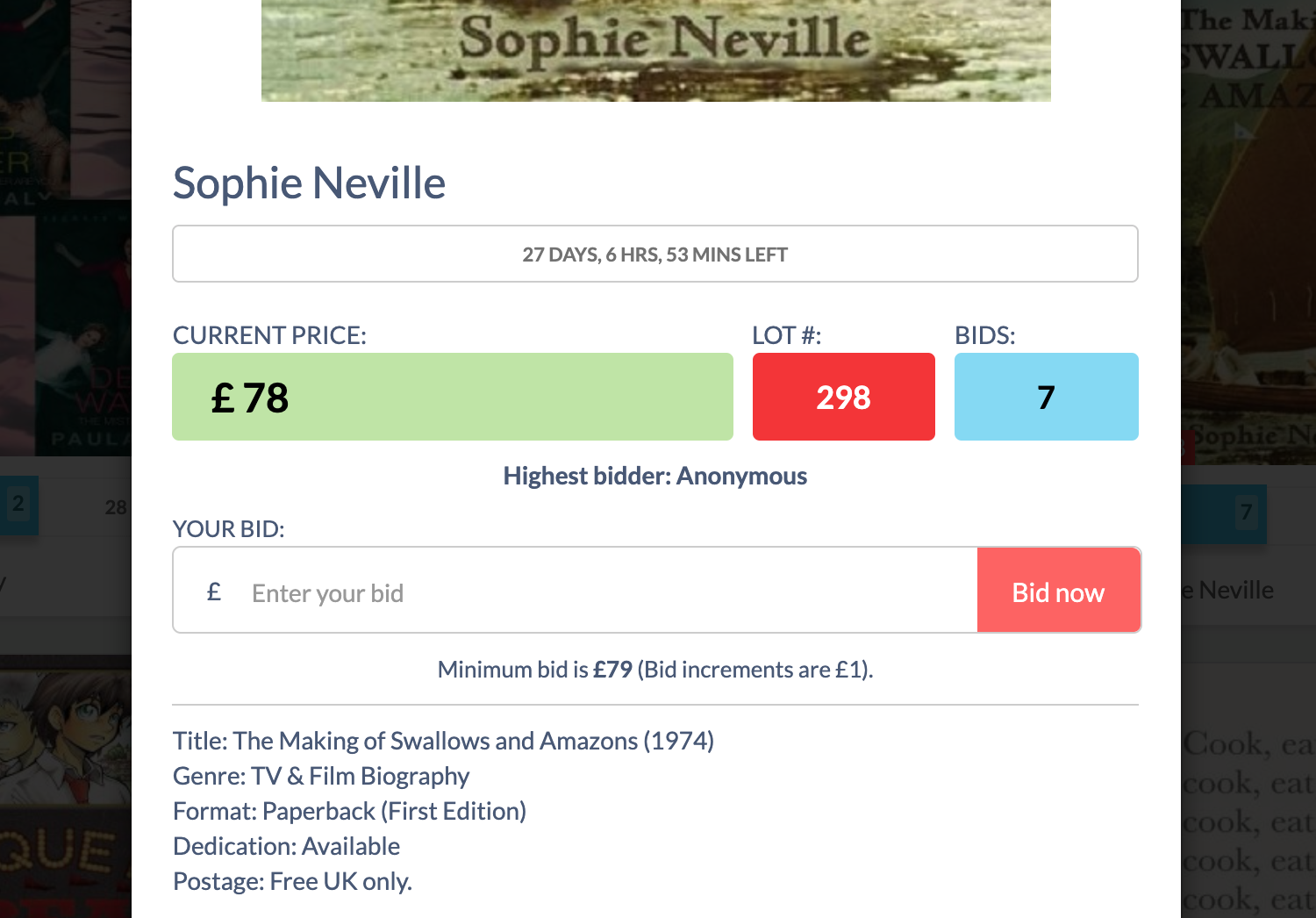
Task: Click the Highest bidder: Anonymous text
Action: 654,476
